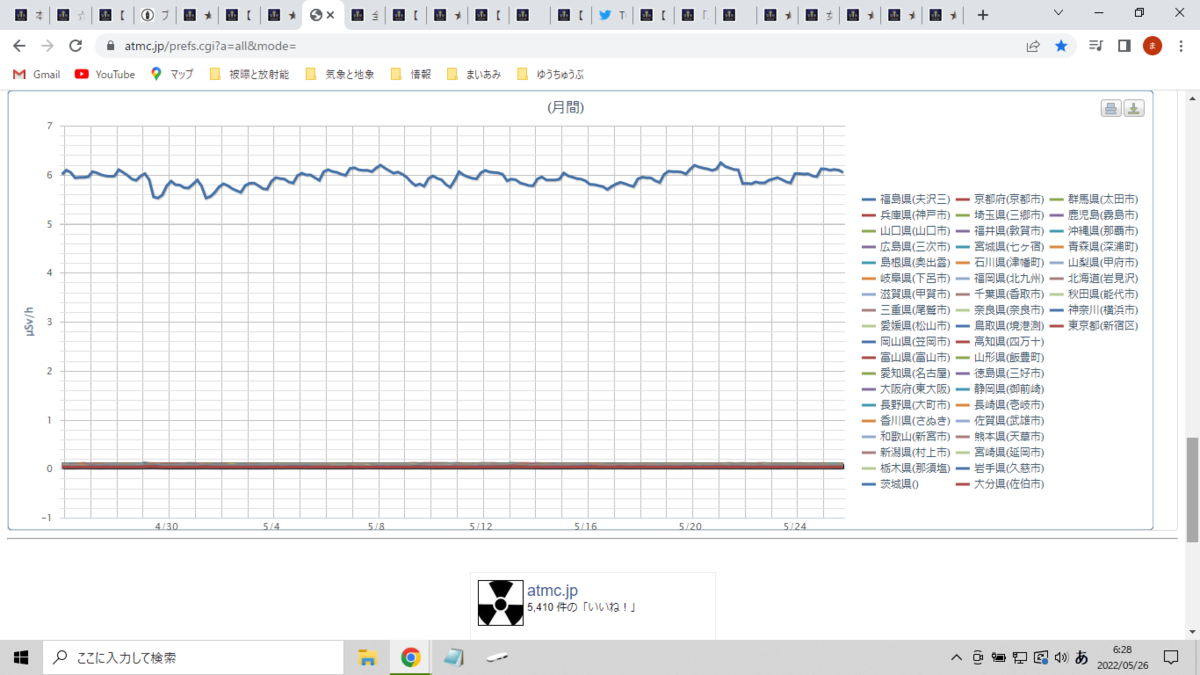
Task: Click the blue bookmark star icon
Action: 1061,46
